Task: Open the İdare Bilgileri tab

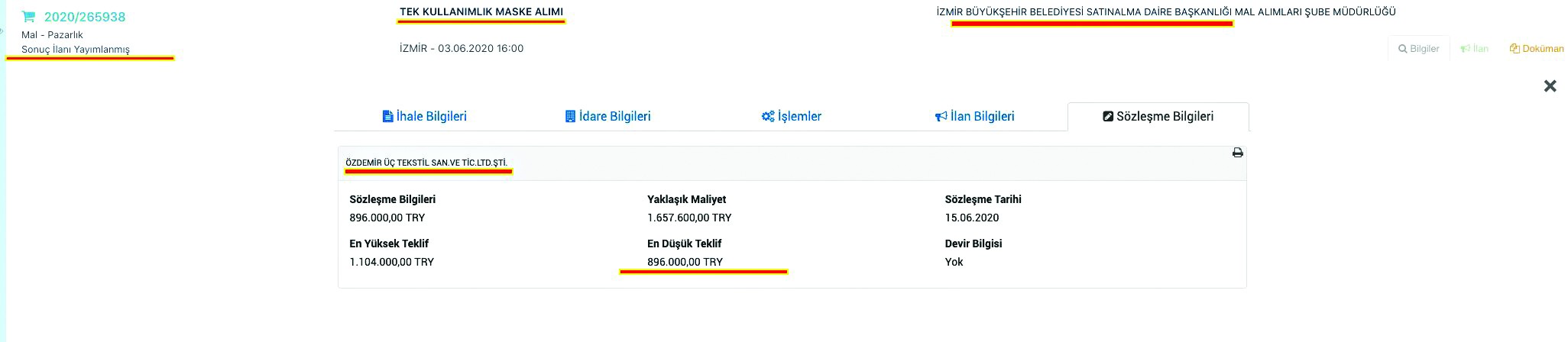Action: (608, 117)
